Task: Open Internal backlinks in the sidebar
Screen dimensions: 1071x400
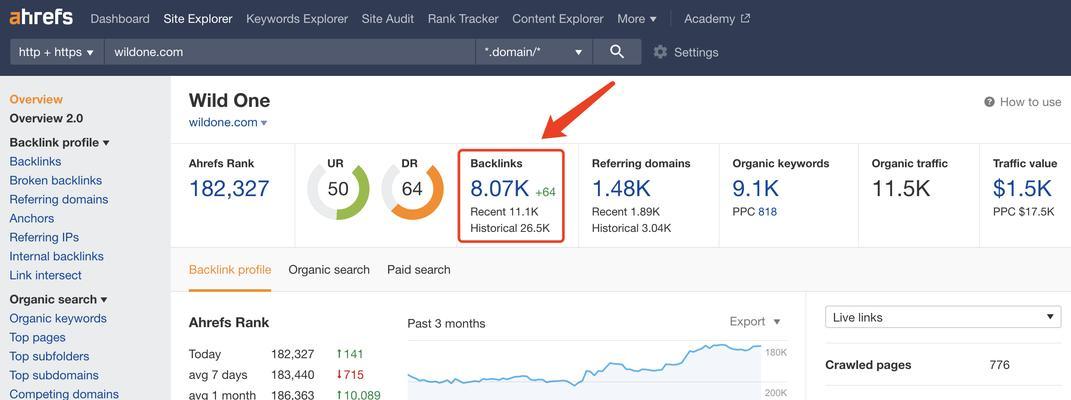Action: pos(57,257)
